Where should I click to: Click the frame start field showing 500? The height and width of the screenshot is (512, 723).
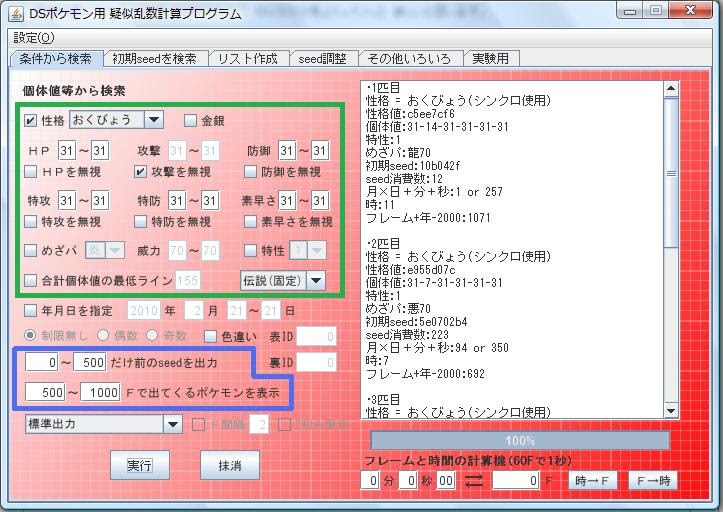45,393
